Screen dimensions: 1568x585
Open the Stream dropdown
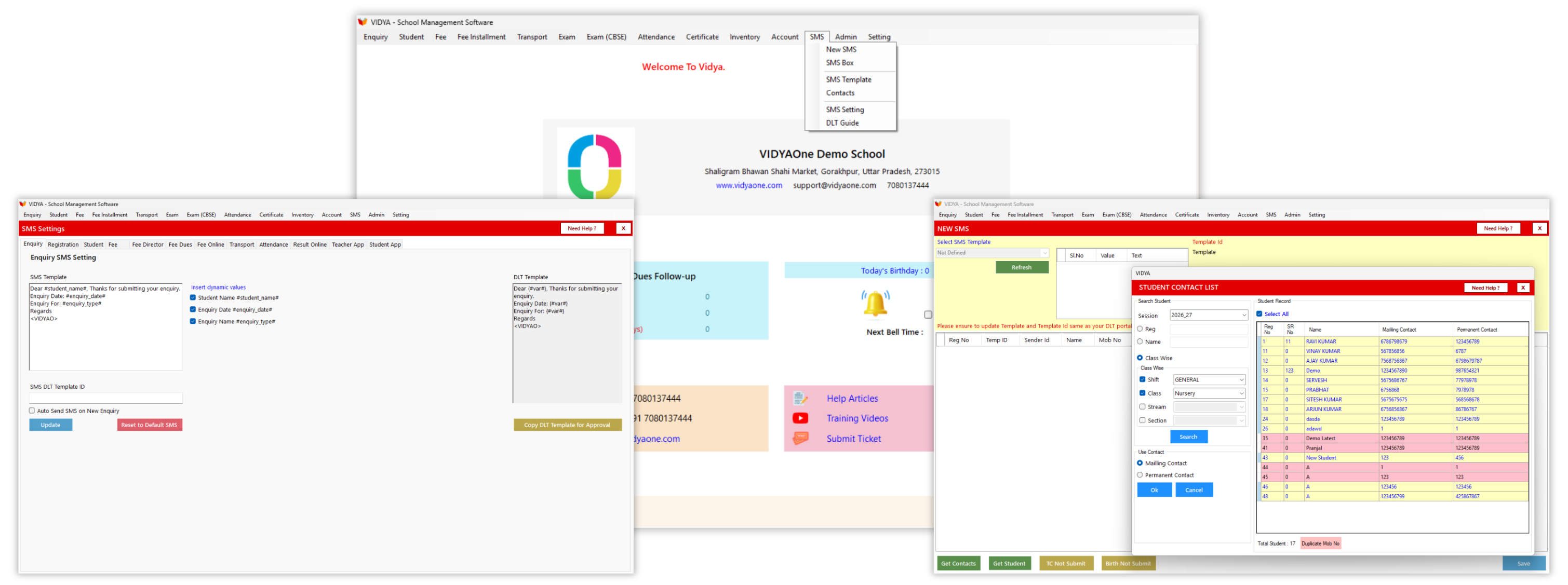coord(1210,407)
